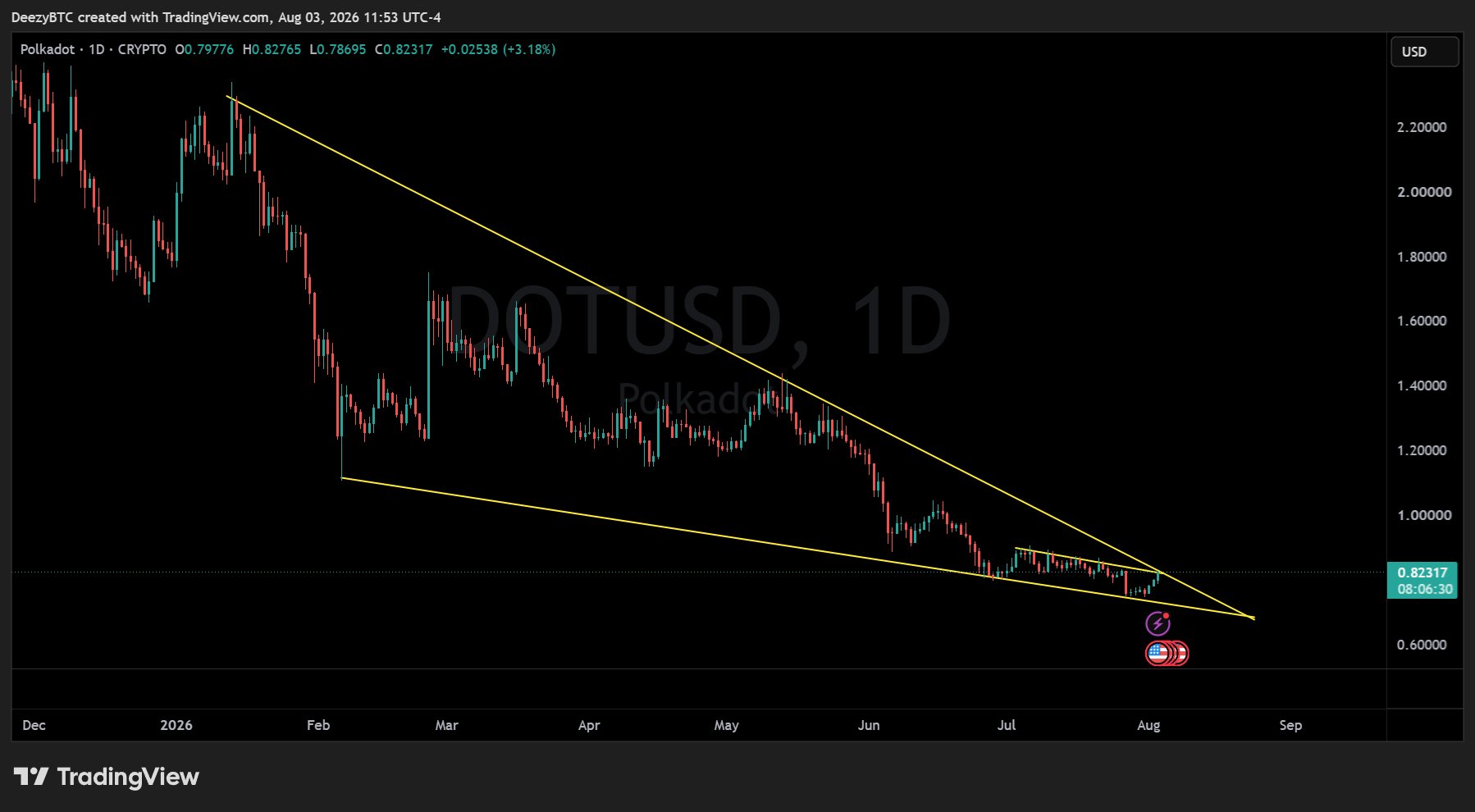Image resolution: width=1475 pixels, height=812 pixels.
Task: Click the 1.40000 price axis label
Action: (x=1422, y=385)
